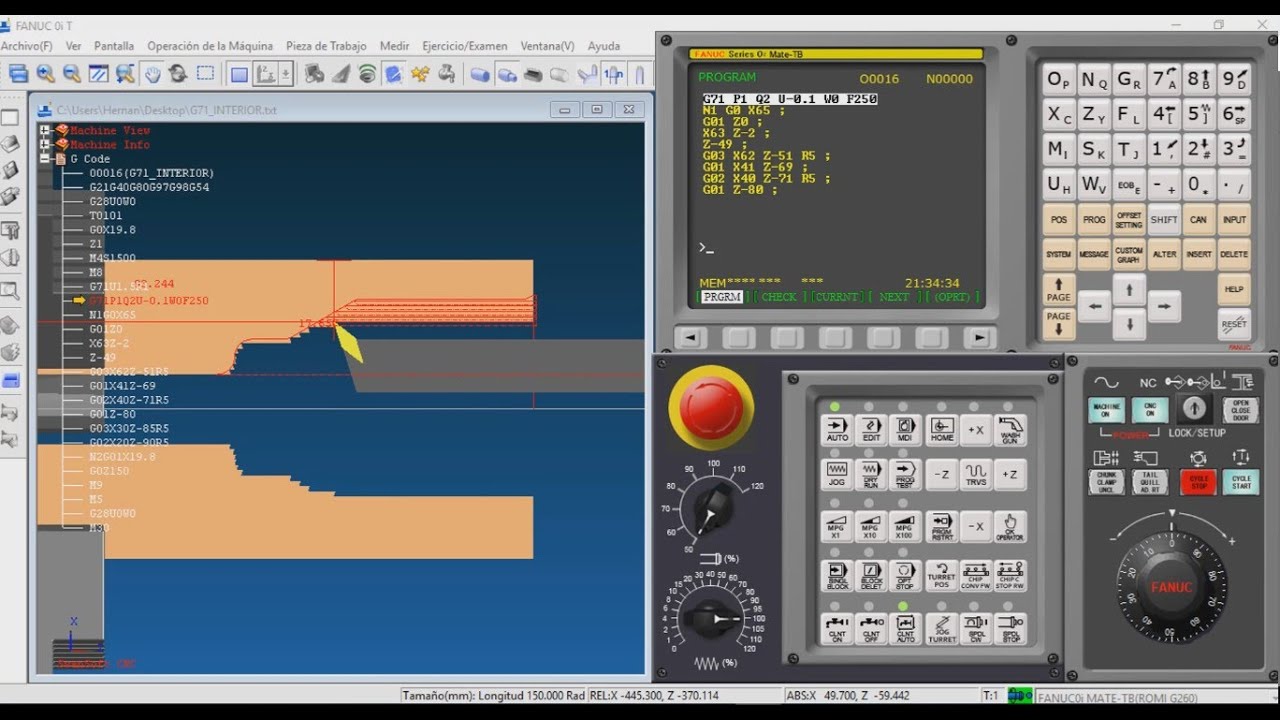Click the RESET key on keypad
Viewport: 1280px width, 720px height.
coord(1235,324)
